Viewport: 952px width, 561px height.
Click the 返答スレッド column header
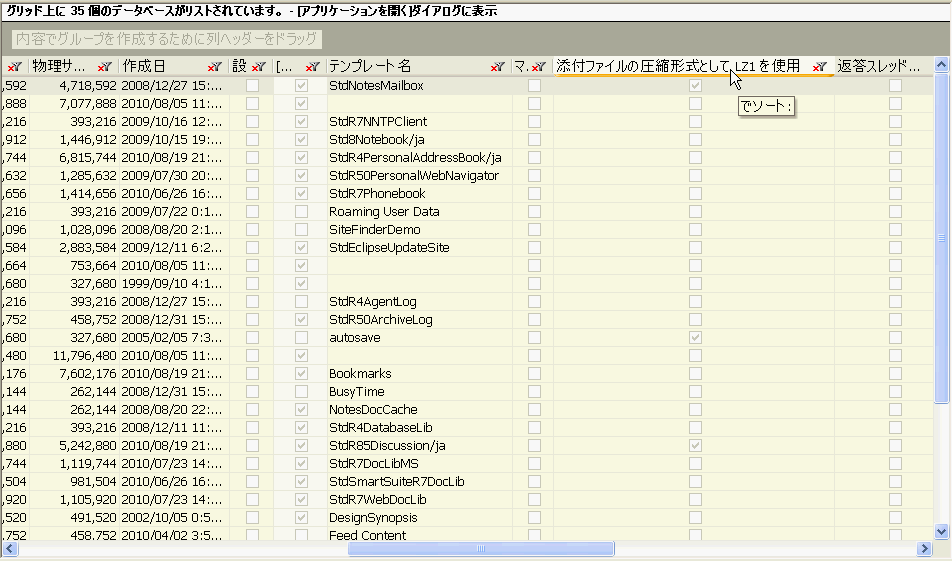(x=878, y=66)
